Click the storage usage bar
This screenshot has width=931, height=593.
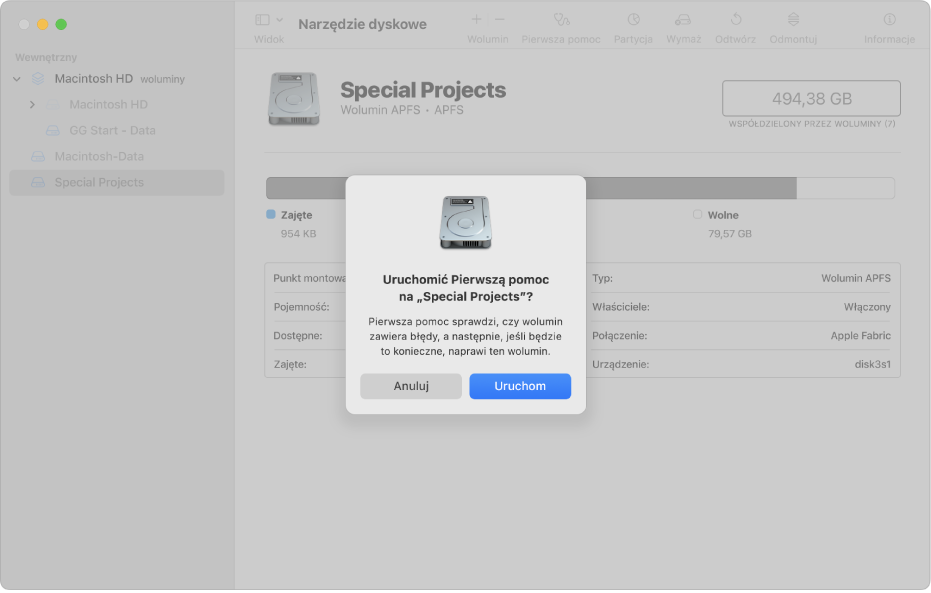(x=580, y=188)
